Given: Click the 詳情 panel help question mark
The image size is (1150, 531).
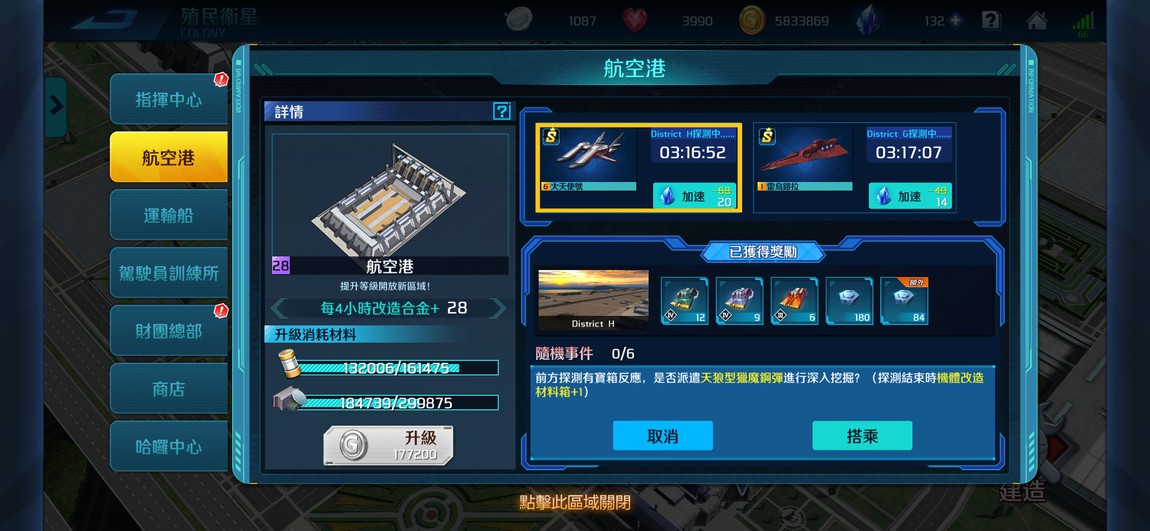Looking at the screenshot, I should point(502,111).
